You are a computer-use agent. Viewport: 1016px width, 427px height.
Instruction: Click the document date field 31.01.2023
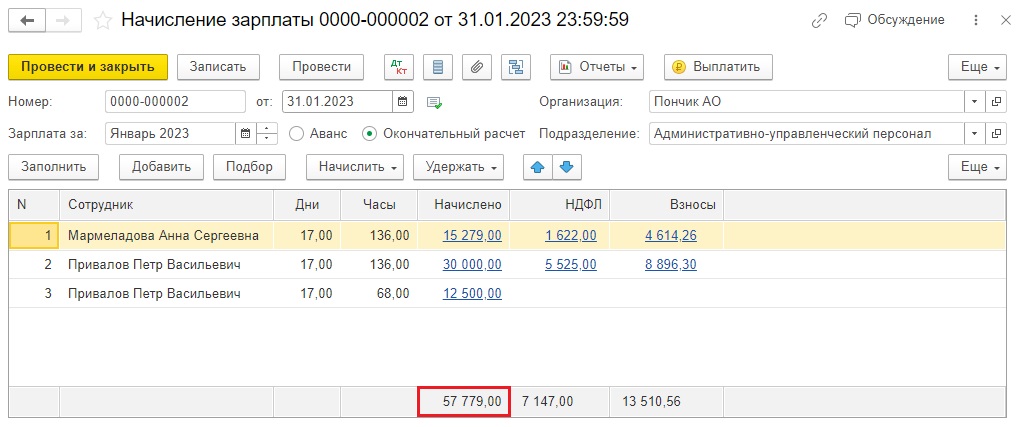338,101
